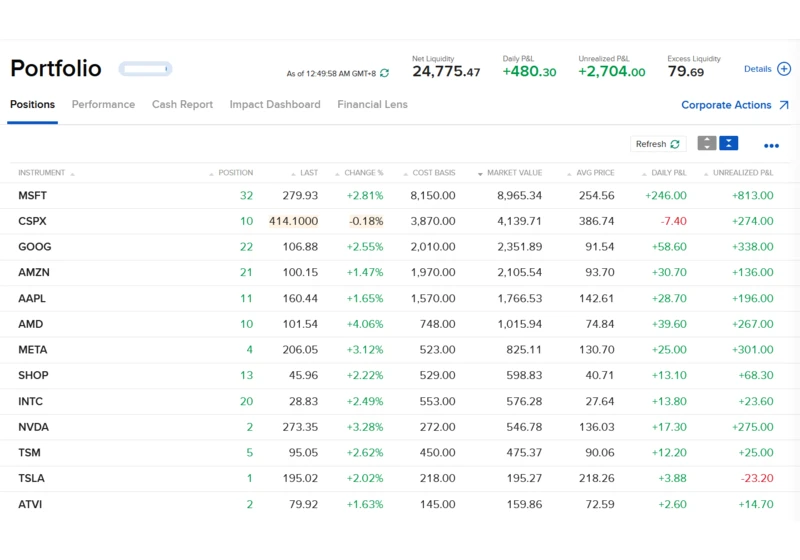This screenshot has width=800, height=560.
Task: Switch to the Performance tab
Action: coord(104,105)
